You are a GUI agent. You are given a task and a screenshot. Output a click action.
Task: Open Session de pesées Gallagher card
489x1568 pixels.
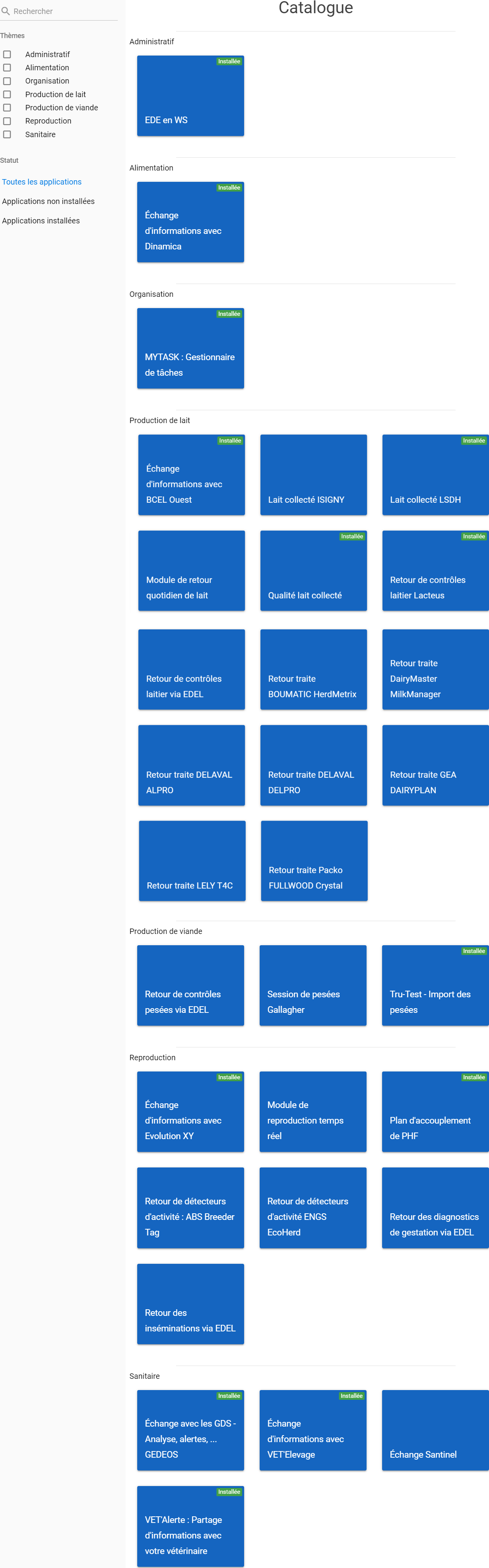coord(313,986)
